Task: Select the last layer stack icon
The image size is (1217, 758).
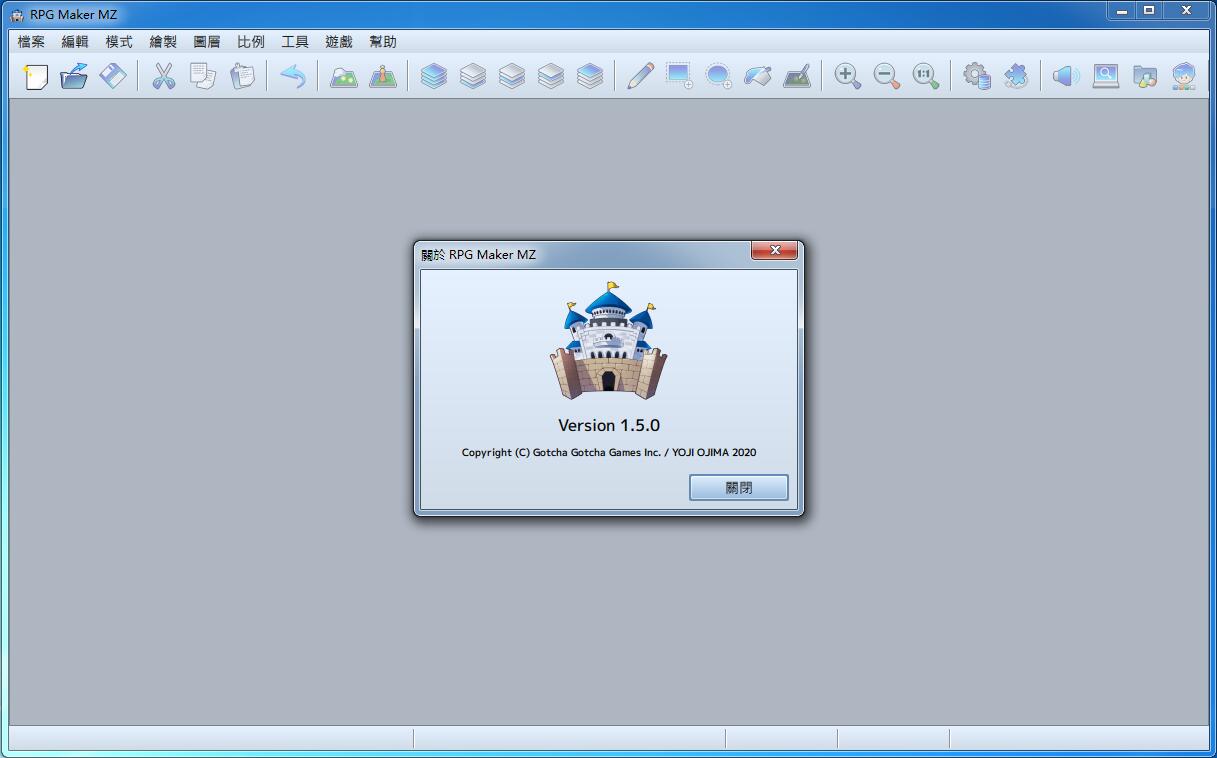Action: click(590, 76)
